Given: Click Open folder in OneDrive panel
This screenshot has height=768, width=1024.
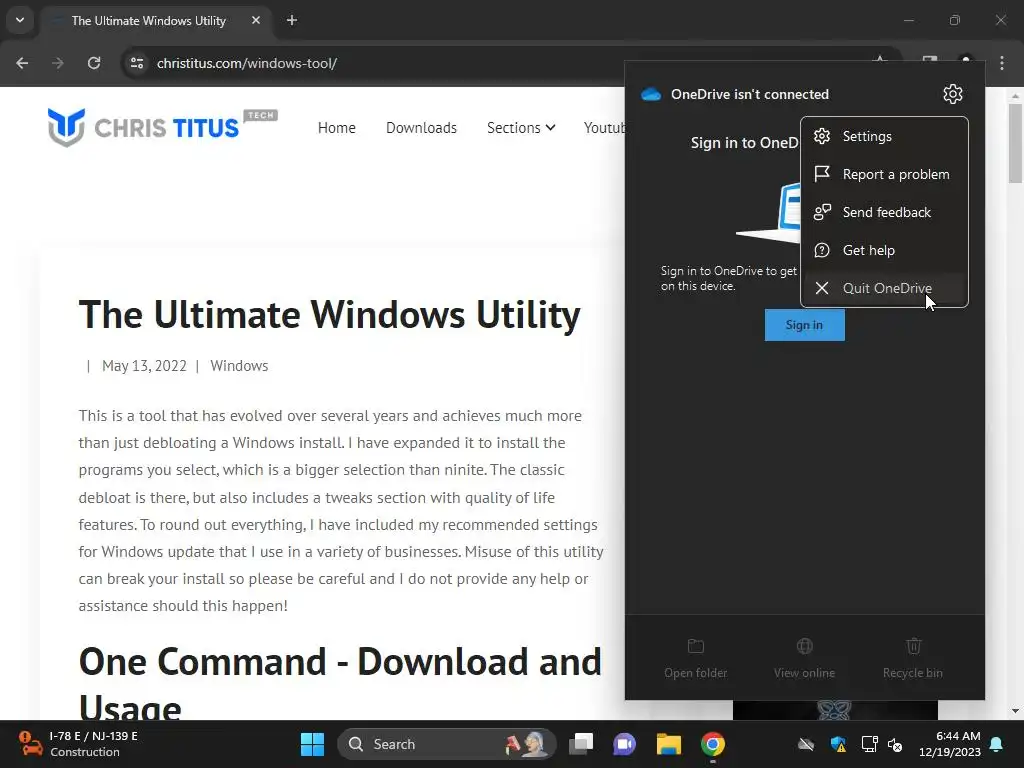Looking at the screenshot, I should pos(696,658).
